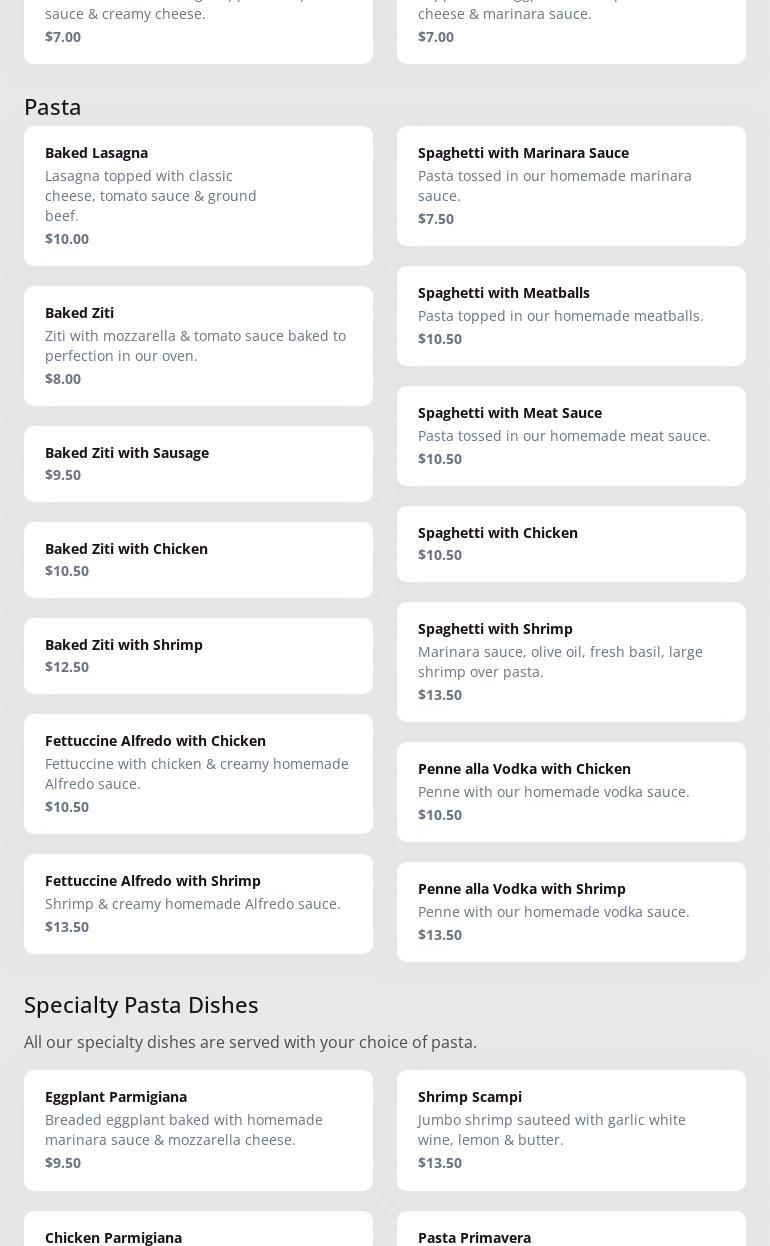Viewport: 770px width, 1246px height.
Task: Click the Specialty Pasta Dishes heading
Action: (x=141, y=1004)
